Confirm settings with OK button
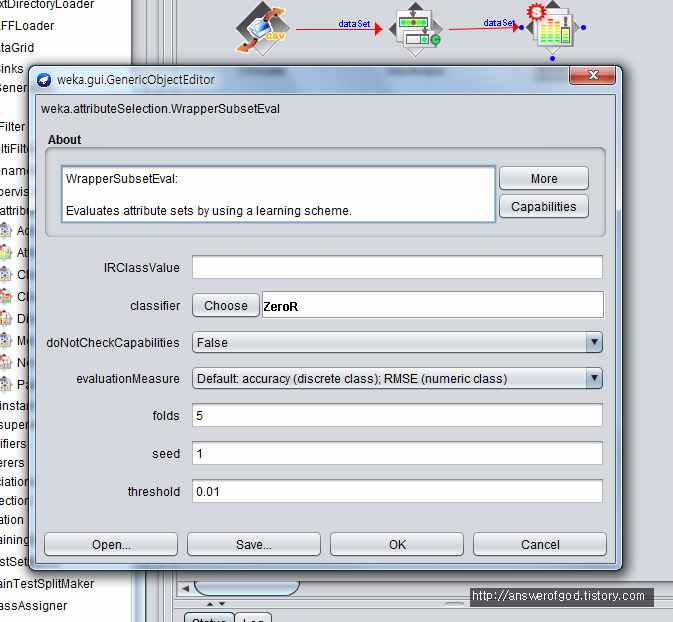The height and width of the screenshot is (622, 673). [397, 544]
